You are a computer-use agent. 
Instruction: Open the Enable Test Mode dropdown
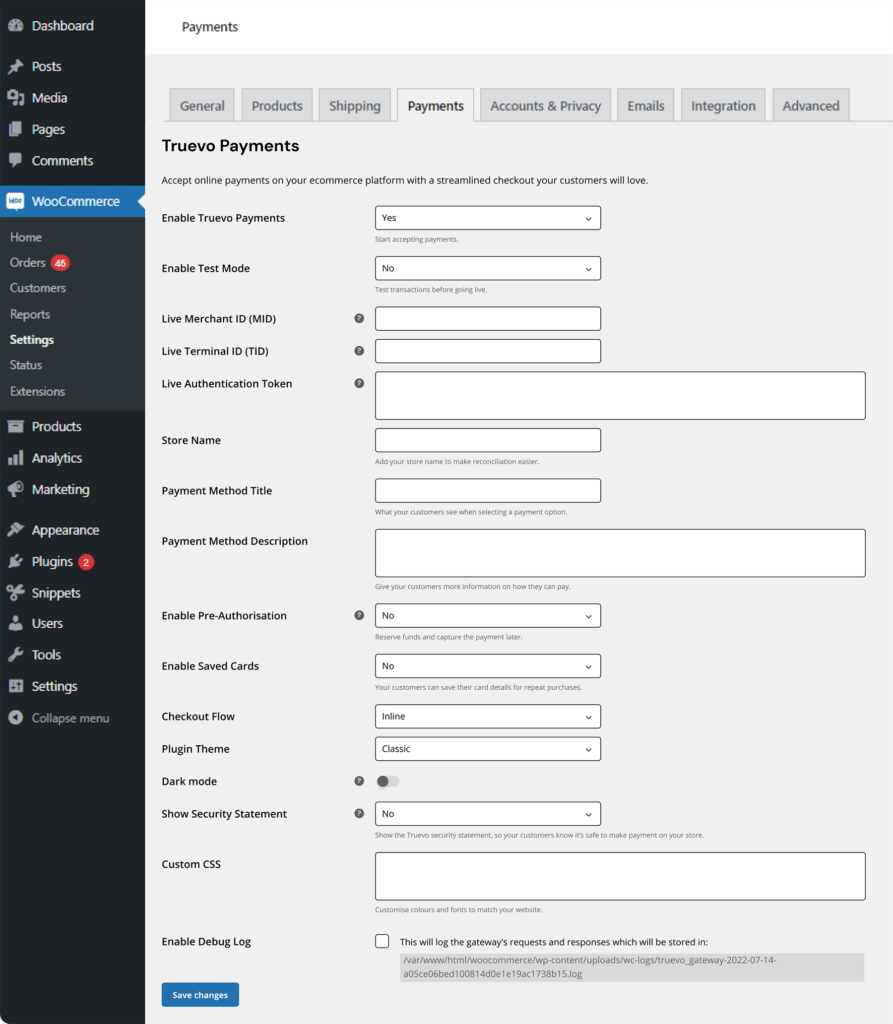click(487, 268)
